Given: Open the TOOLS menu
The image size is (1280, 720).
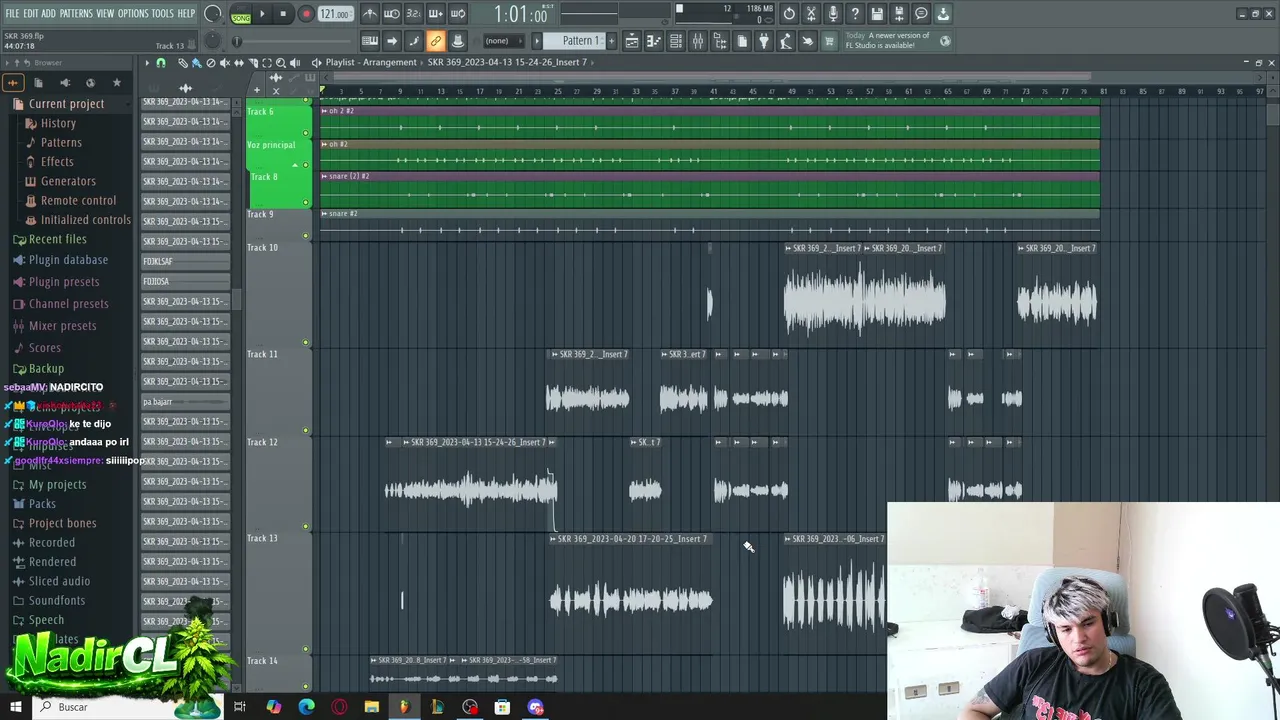Looking at the screenshot, I should pyautogui.click(x=162, y=14).
